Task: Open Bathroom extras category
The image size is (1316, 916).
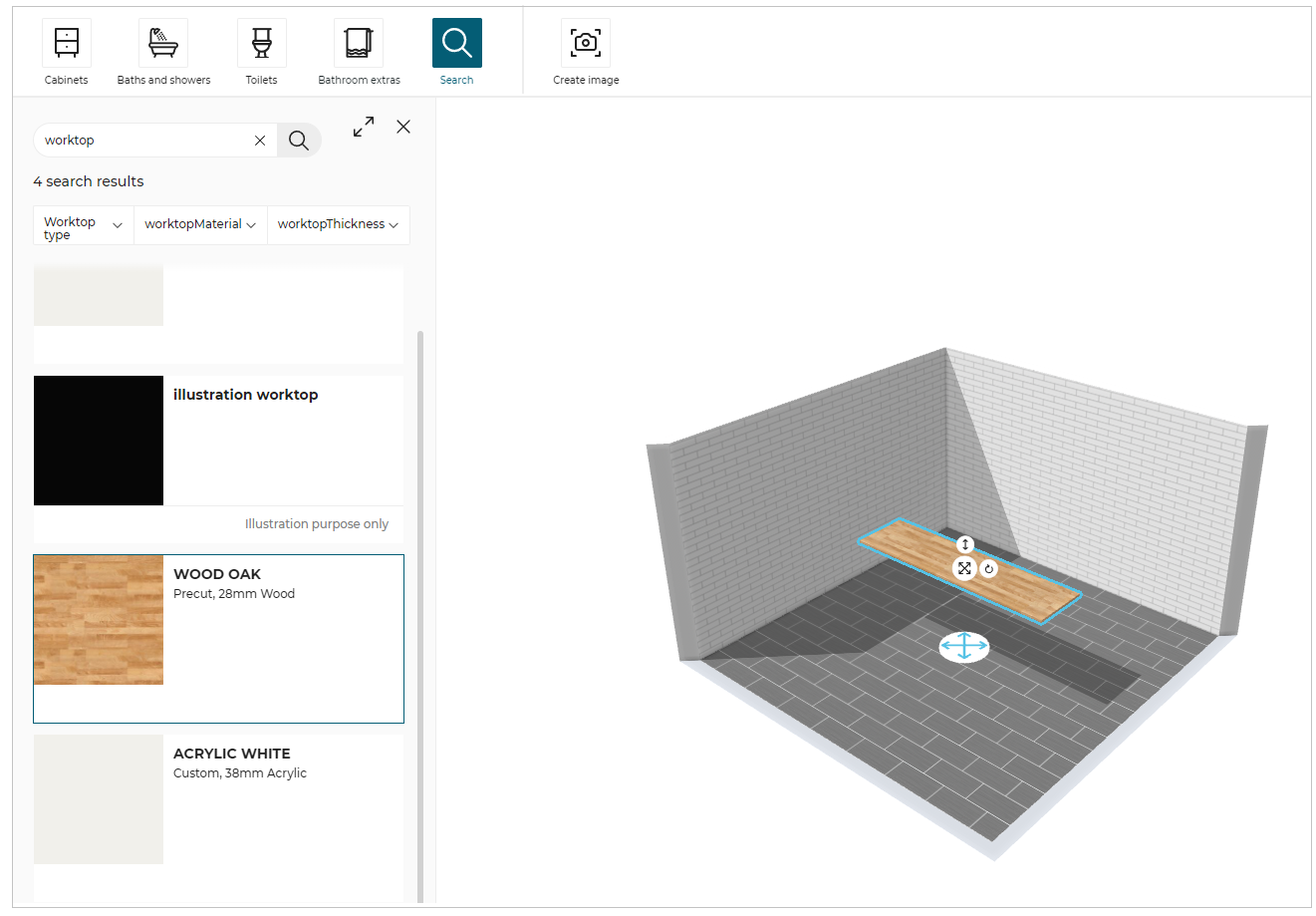Action: coord(359,44)
